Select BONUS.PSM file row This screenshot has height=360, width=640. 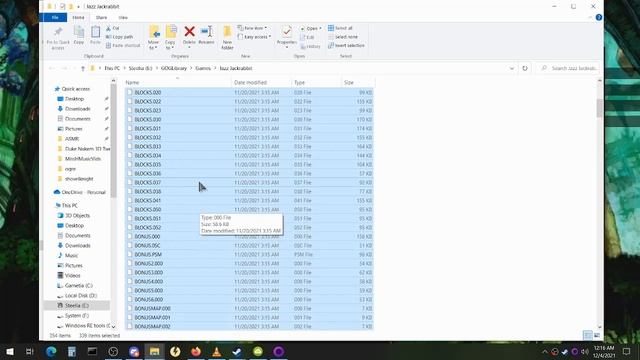(x=249, y=255)
